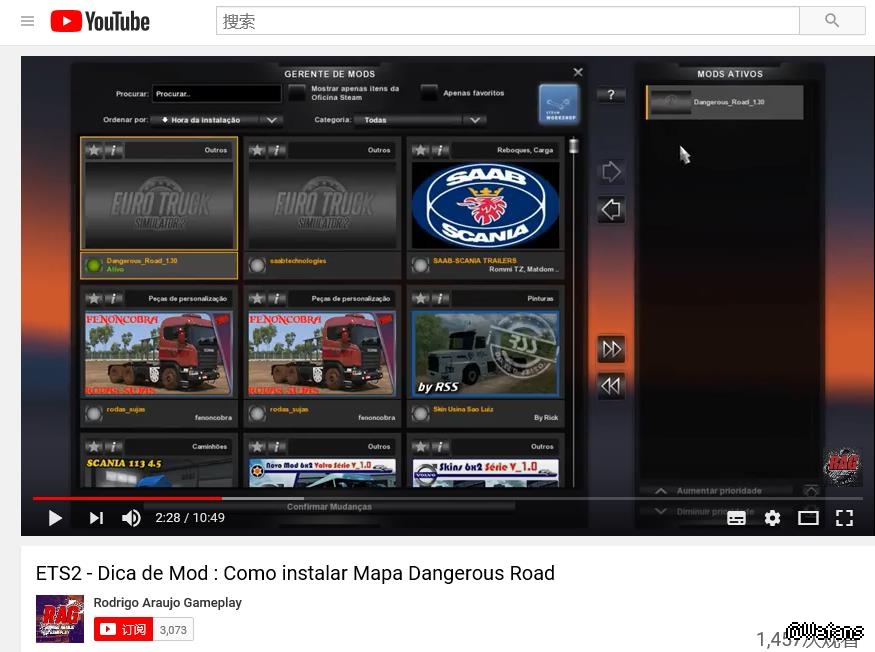Image resolution: width=875 pixels, height=652 pixels.
Task: Show info for saabtechnologies mod
Action: pos(277,150)
